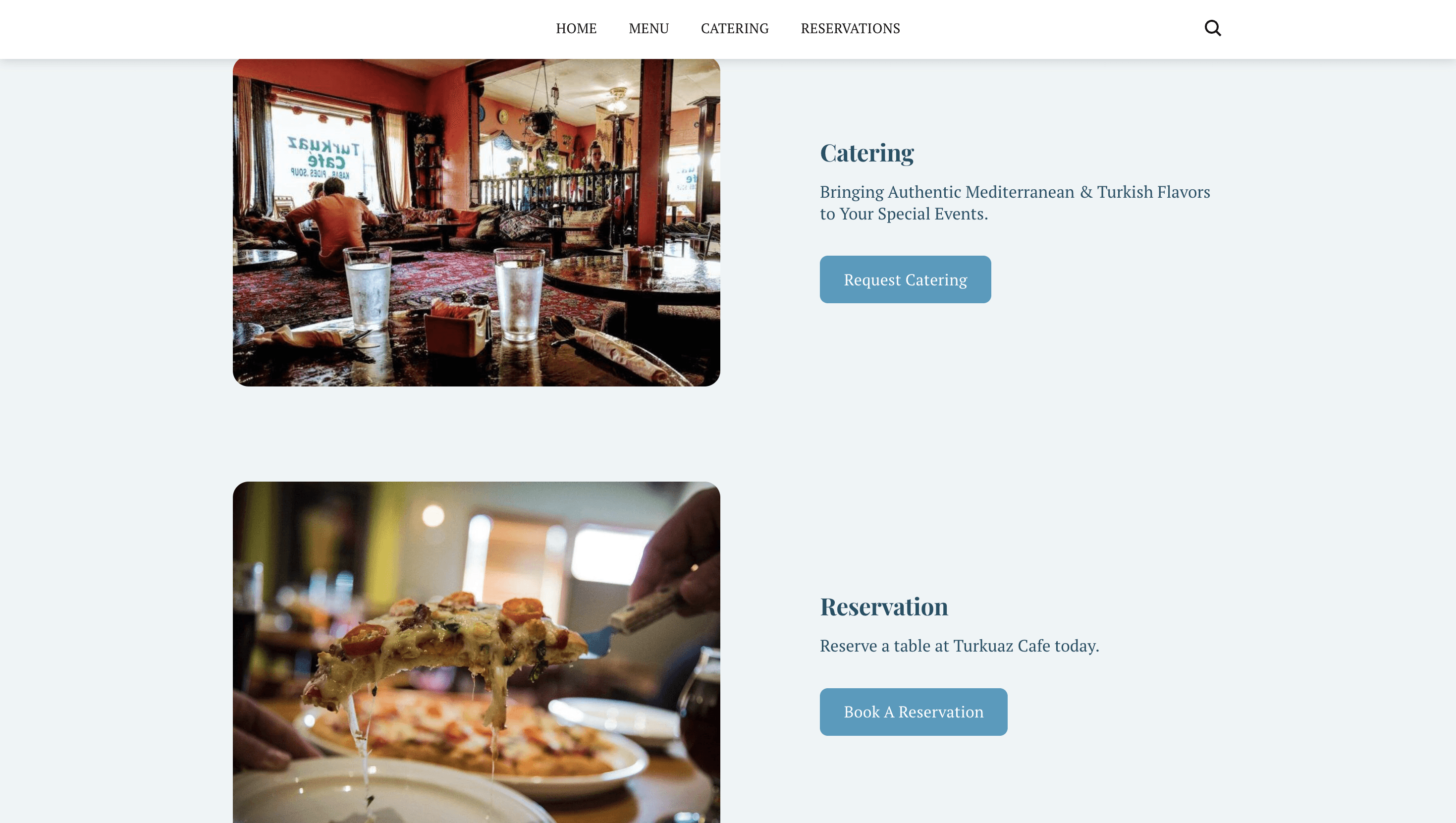The width and height of the screenshot is (1456, 823).
Task: Click the Reserve a table at Turkuaz text
Action: click(x=959, y=646)
